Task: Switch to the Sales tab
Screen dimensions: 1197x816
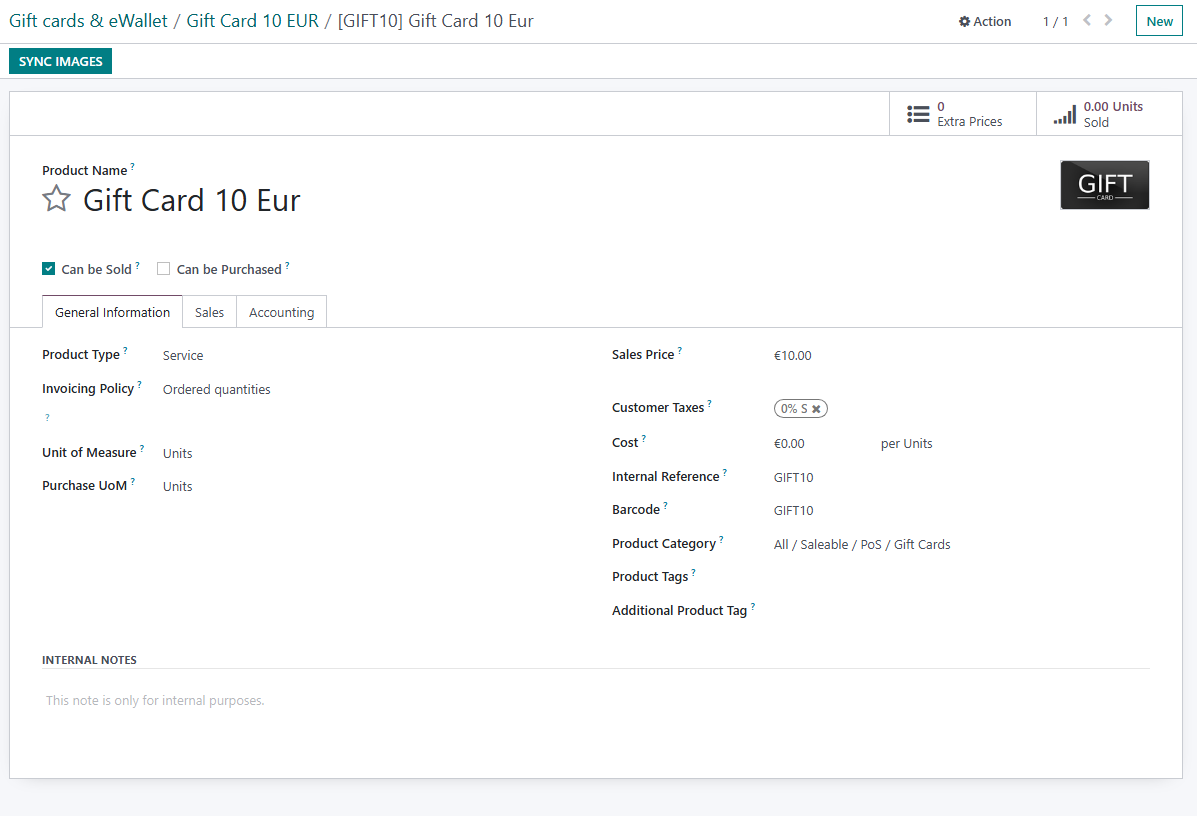Action: click(209, 311)
